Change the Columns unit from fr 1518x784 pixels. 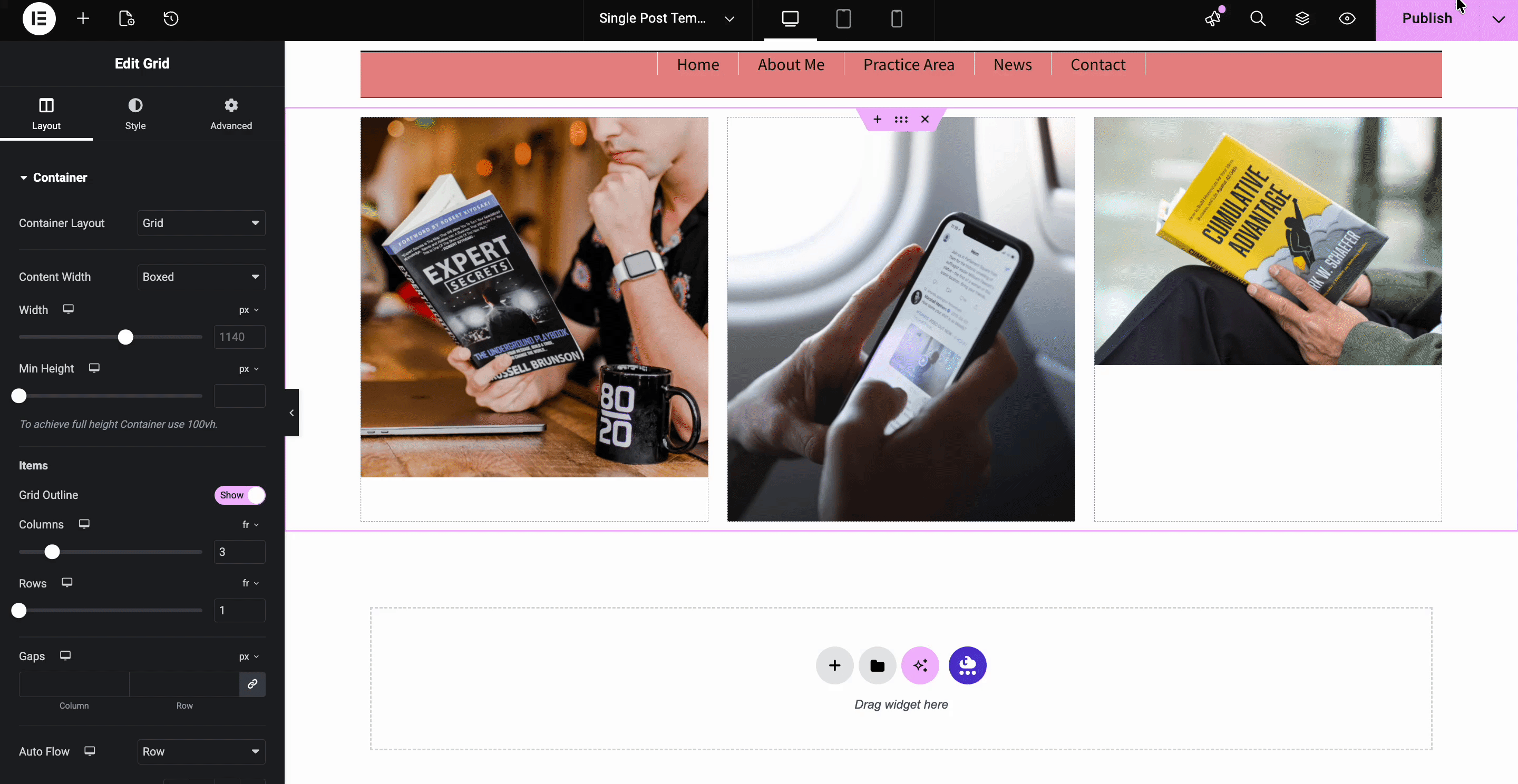click(250, 525)
